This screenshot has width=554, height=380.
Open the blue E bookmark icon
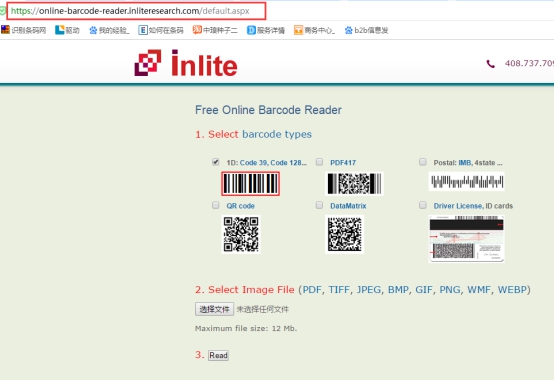pos(143,30)
